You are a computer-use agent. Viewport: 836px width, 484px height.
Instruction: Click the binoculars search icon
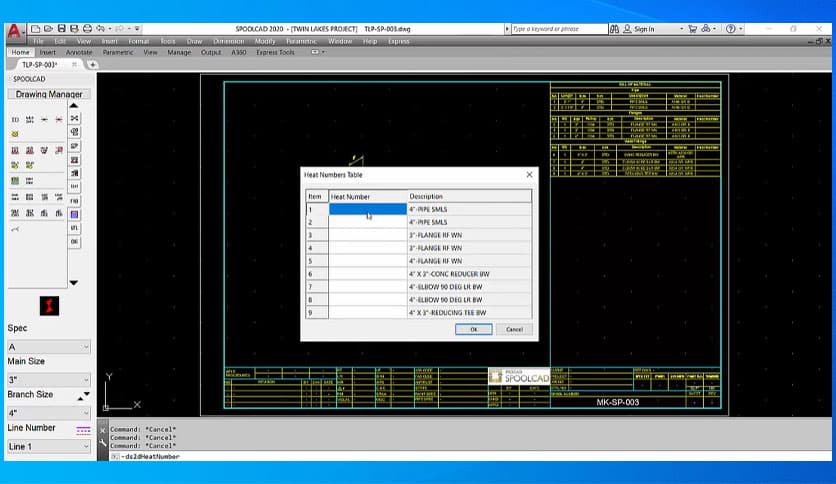click(x=614, y=29)
